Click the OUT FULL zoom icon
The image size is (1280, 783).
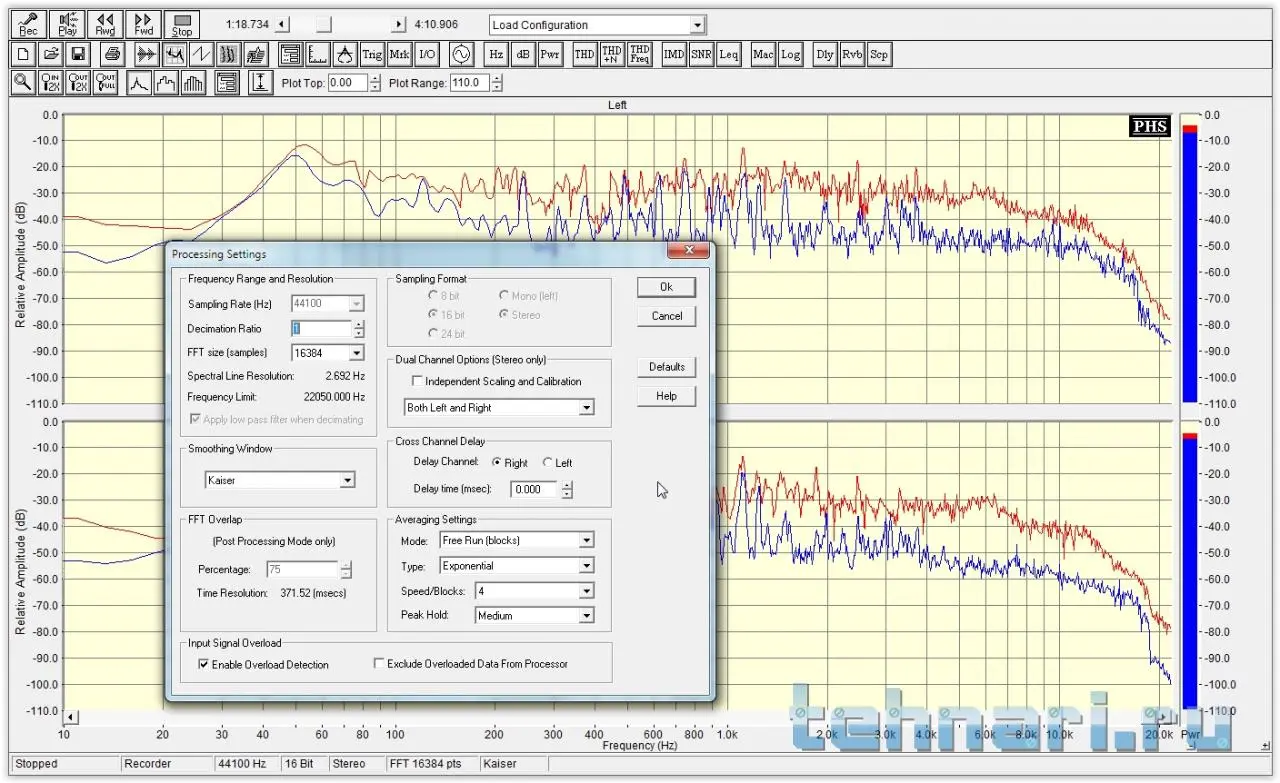(x=106, y=83)
